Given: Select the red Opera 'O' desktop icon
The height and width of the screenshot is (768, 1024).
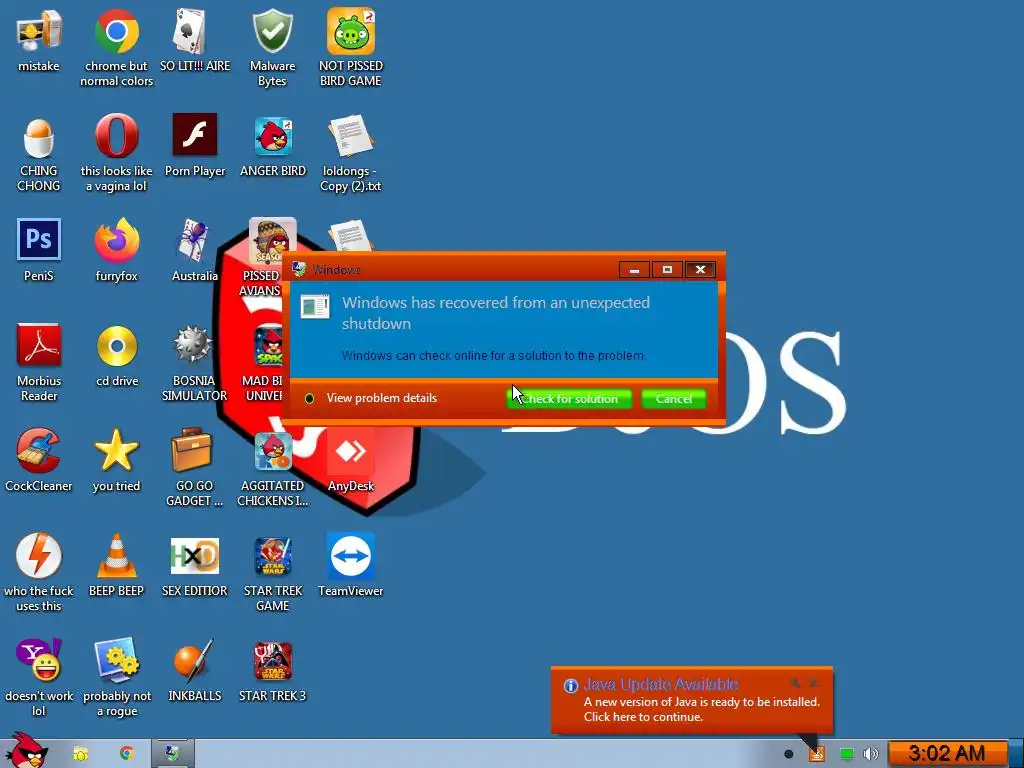Looking at the screenshot, I should (116, 136).
